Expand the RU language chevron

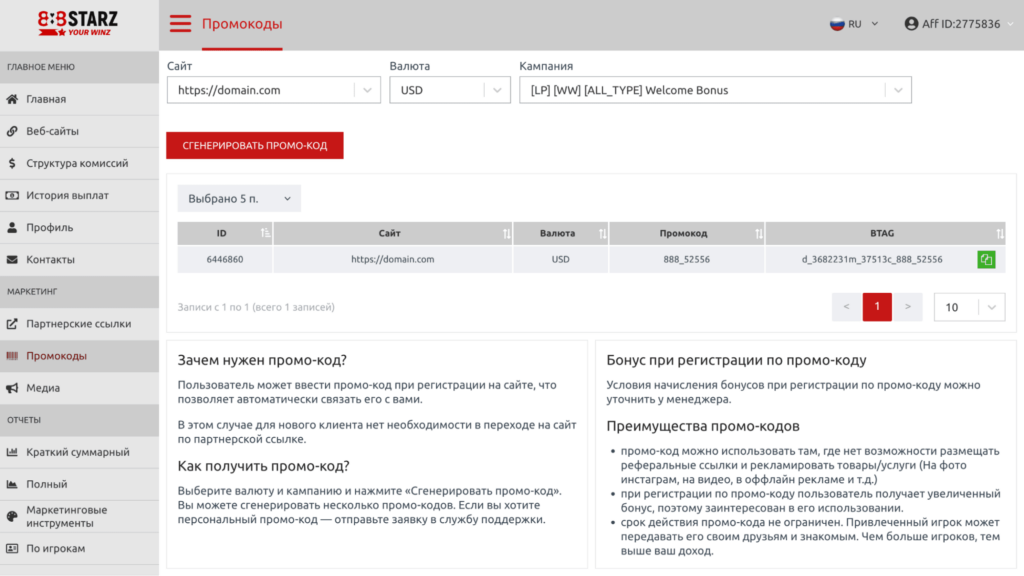coord(874,24)
